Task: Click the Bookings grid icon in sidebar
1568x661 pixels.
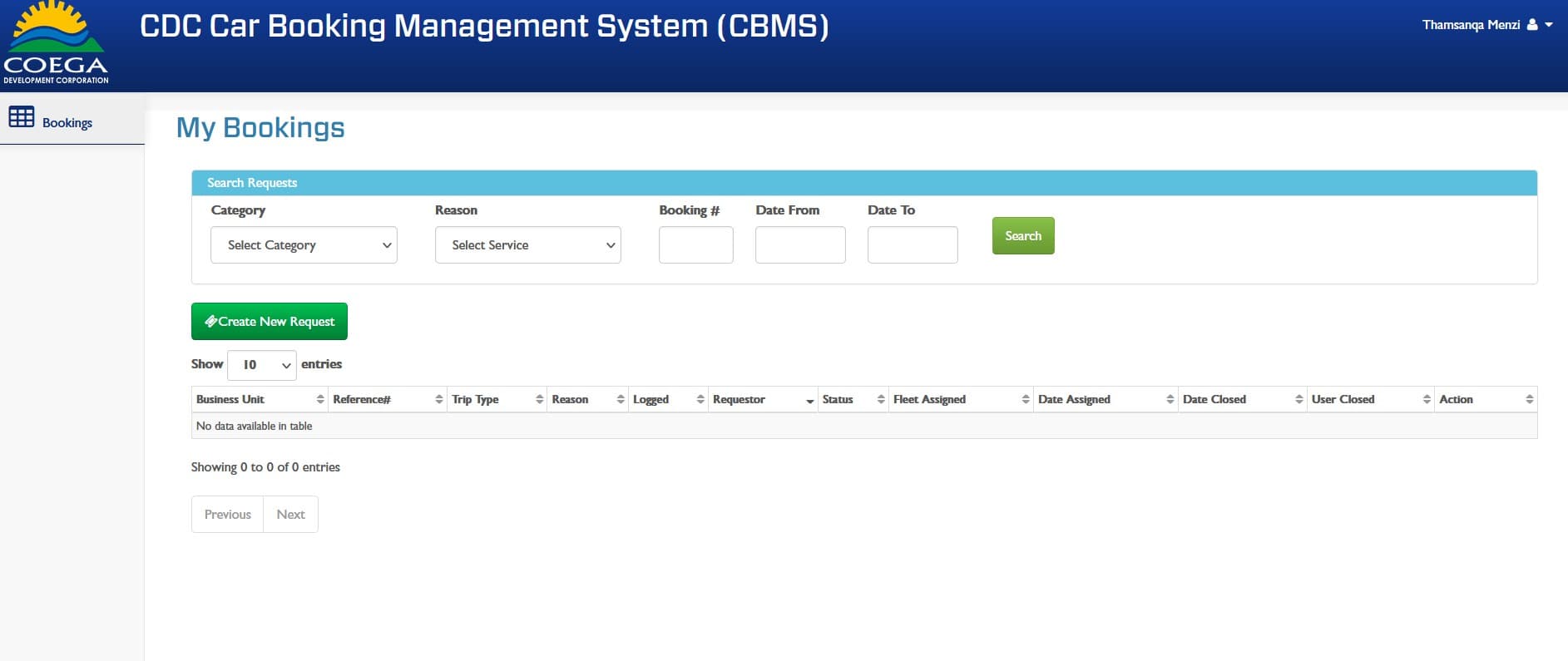Action: click(22, 116)
